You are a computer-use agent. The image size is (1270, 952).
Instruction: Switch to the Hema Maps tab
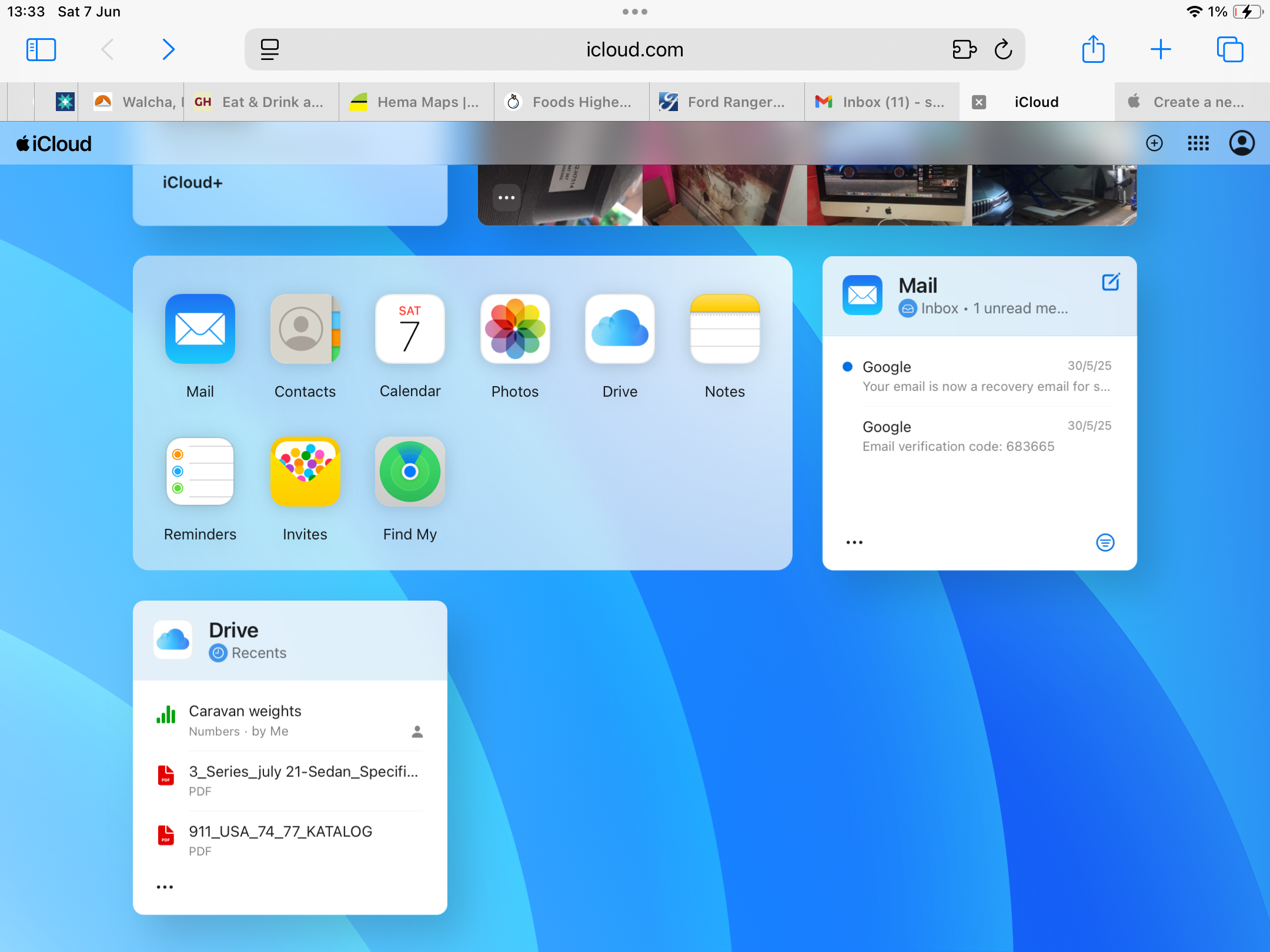click(416, 102)
